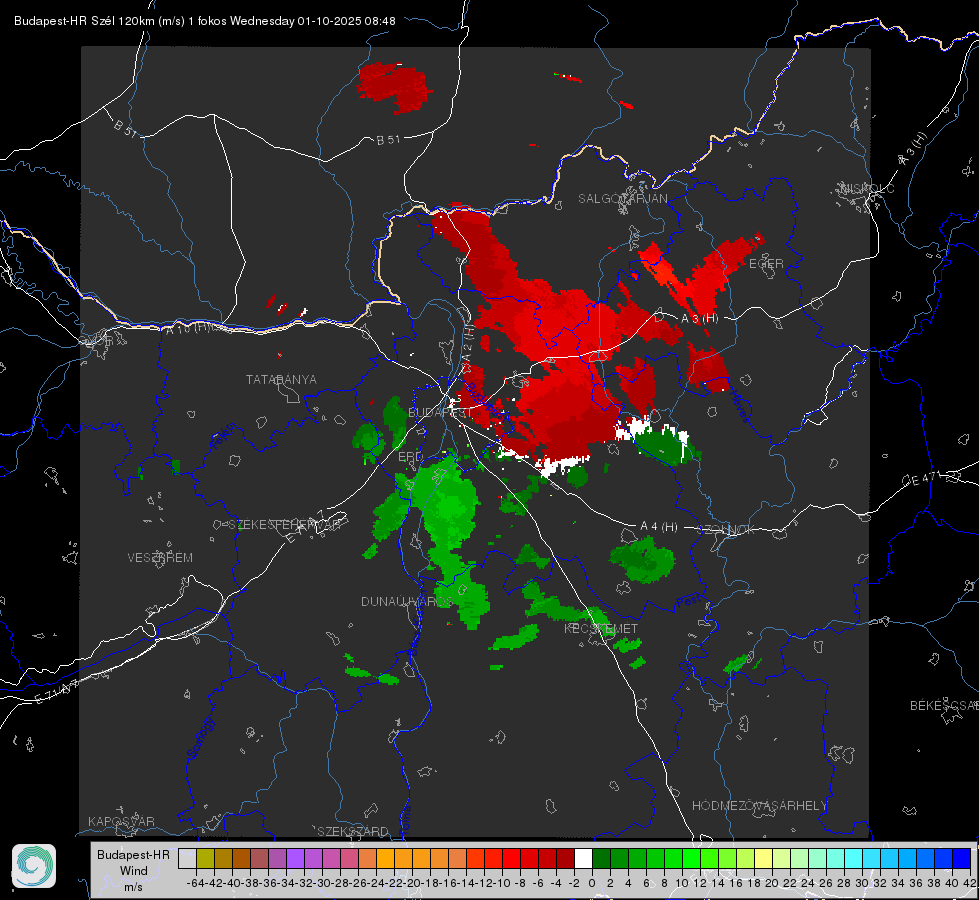Select the SALGÓTARJÁN city label
979x900 pixels.
point(622,199)
